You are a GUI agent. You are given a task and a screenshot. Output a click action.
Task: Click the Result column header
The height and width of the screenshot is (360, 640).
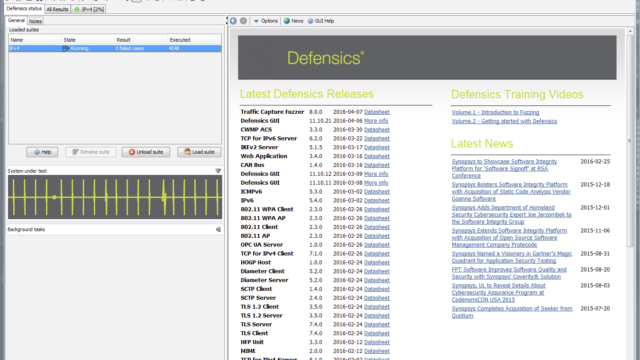pyautogui.click(x=141, y=40)
